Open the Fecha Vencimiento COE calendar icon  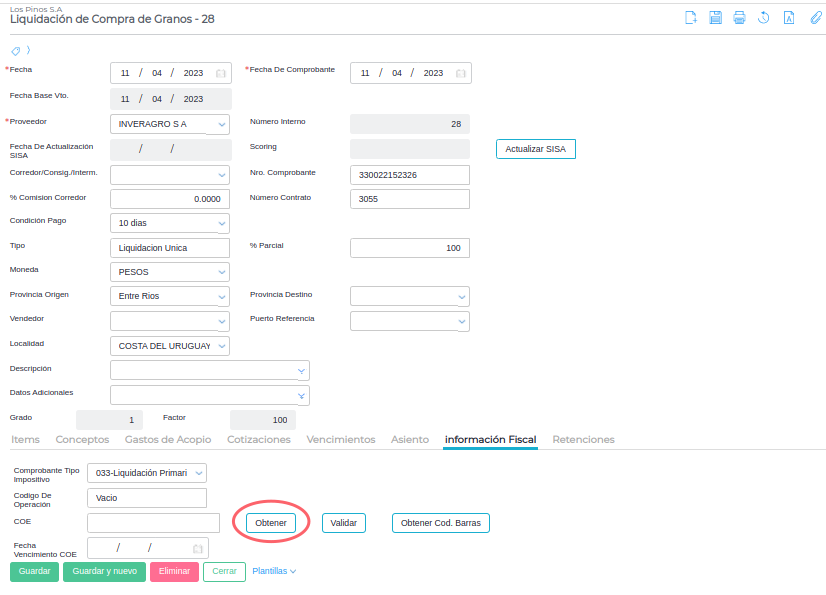(198, 548)
